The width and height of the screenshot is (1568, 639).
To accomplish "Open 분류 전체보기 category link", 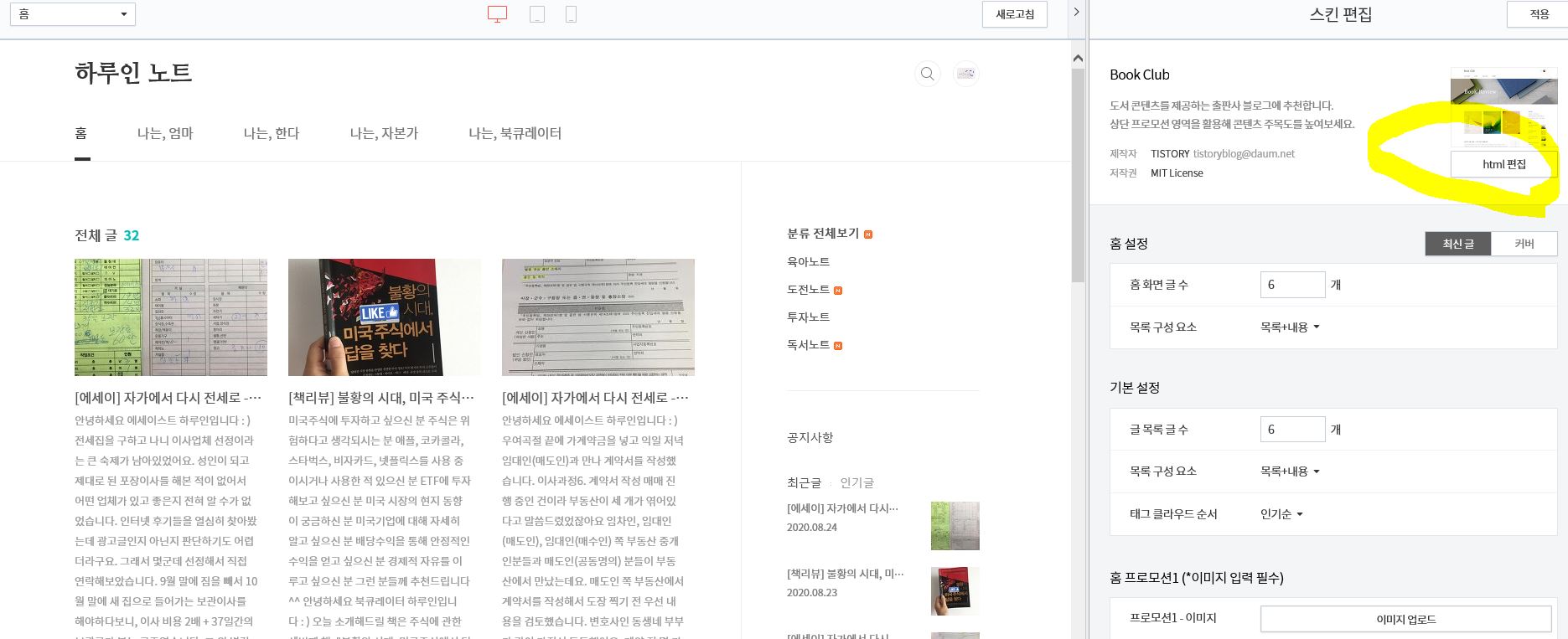I will tap(823, 234).
